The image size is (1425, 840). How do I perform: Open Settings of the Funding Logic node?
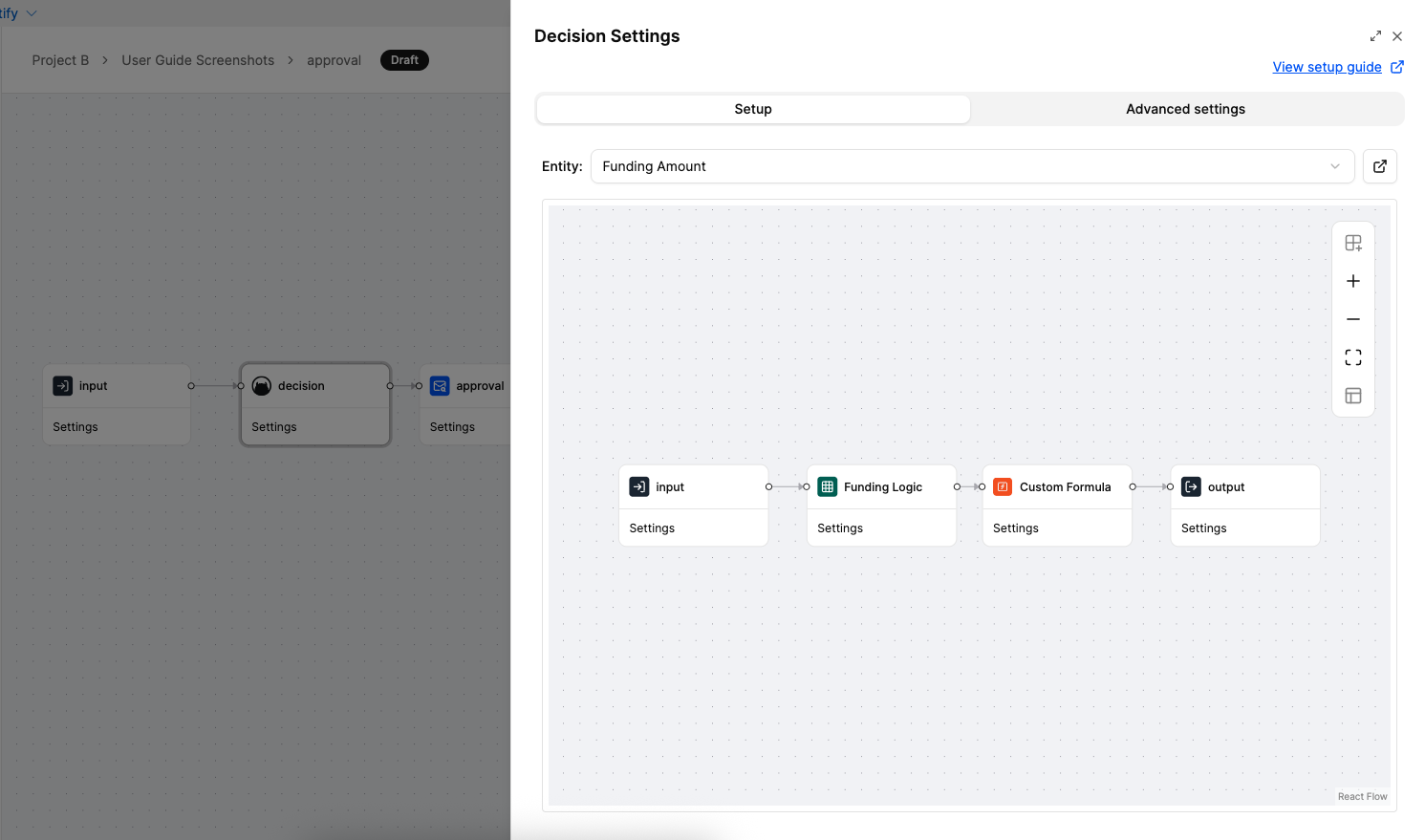(x=840, y=528)
